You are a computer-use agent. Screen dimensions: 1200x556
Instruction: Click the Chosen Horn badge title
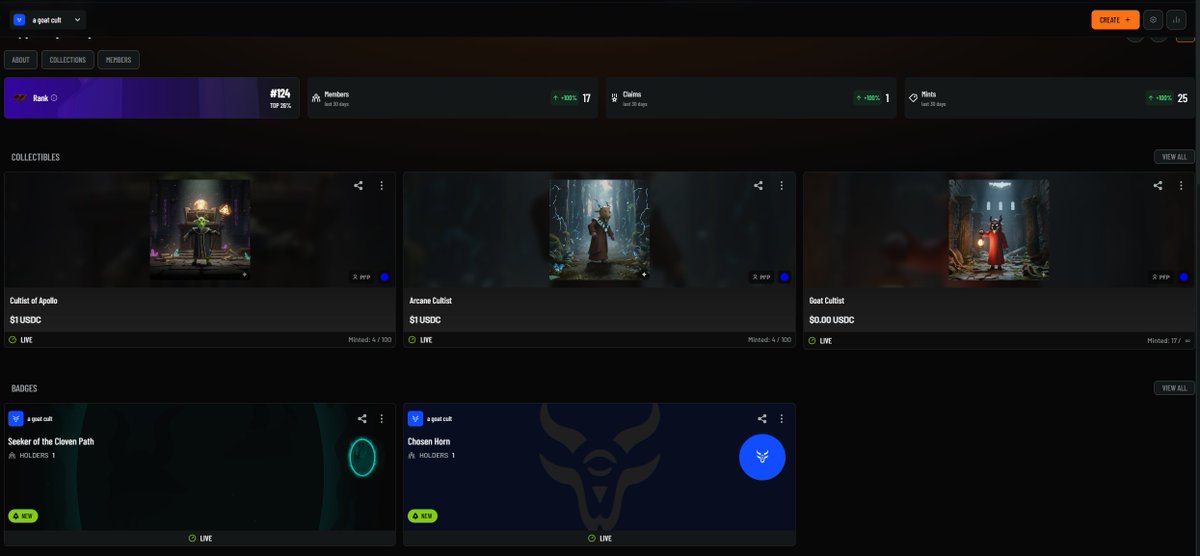coord(429,441)
